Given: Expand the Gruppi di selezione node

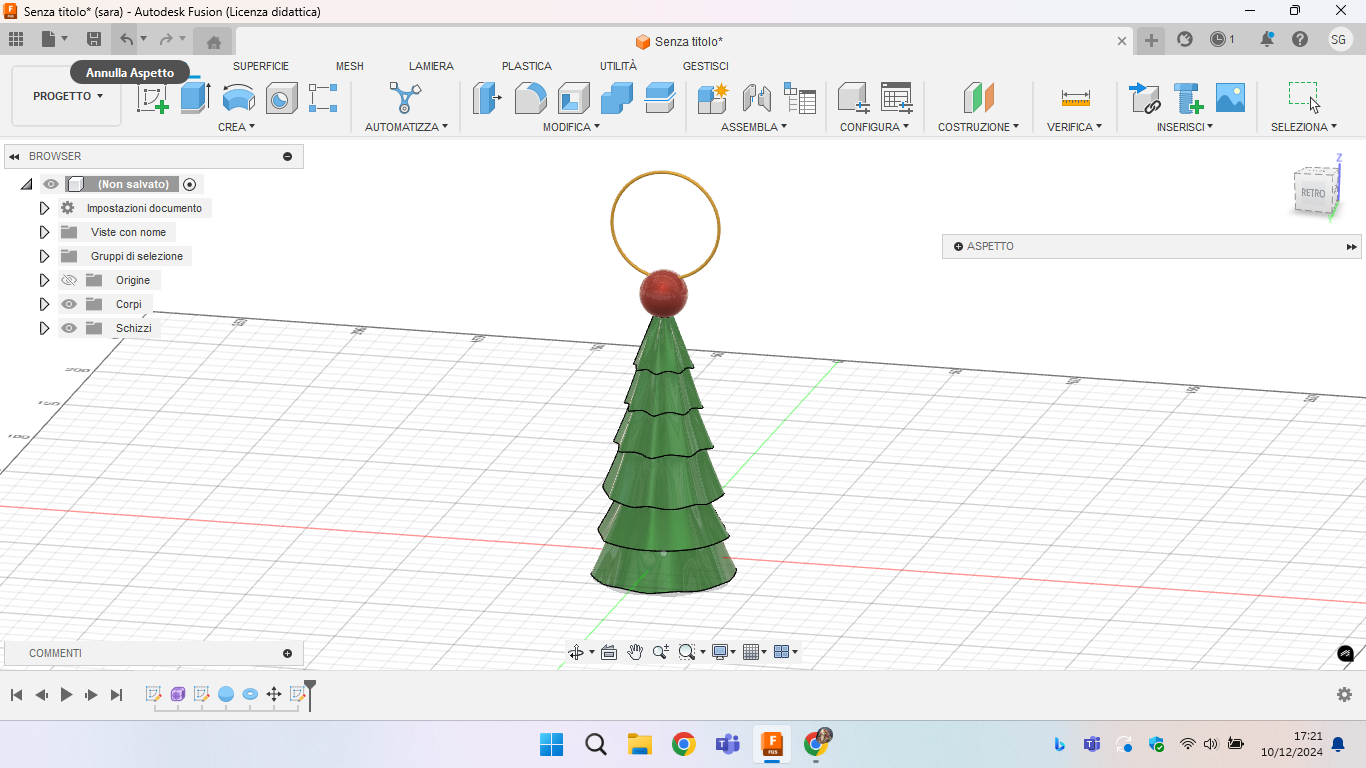Looking at the screenshot, I should pos(44,256).
